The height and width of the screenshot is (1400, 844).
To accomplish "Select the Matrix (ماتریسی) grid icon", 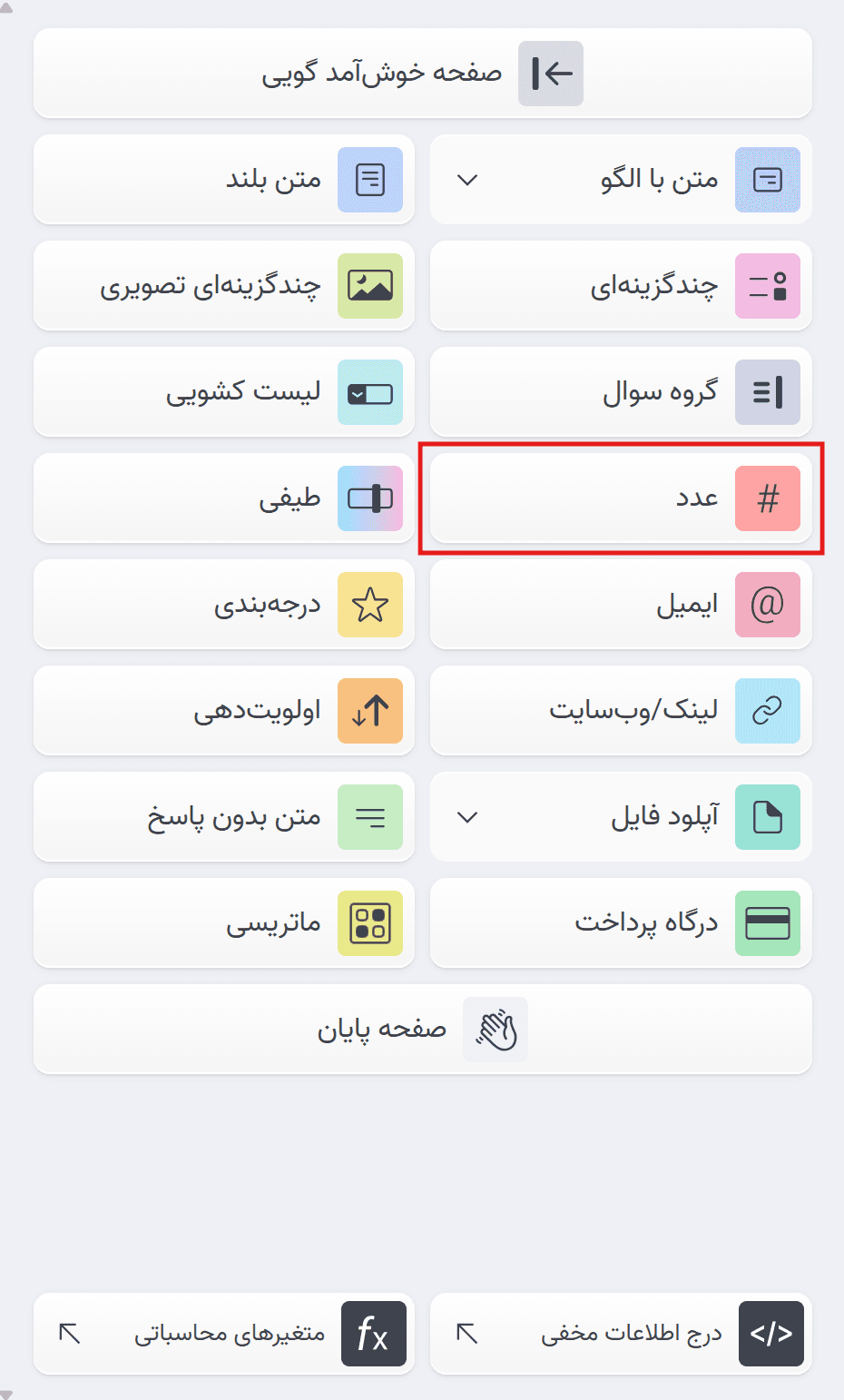I will pyautogui.click(x=370, y=923).
